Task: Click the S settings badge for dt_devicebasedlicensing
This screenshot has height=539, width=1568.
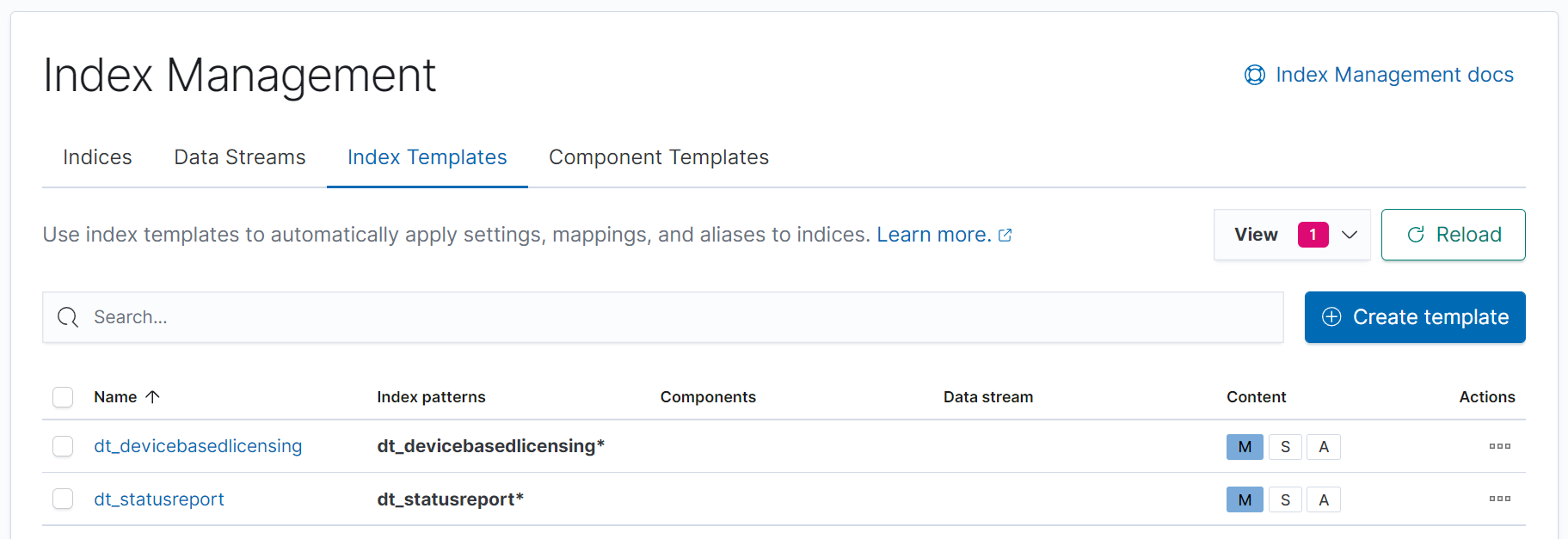Action: tap(1285, 447)
